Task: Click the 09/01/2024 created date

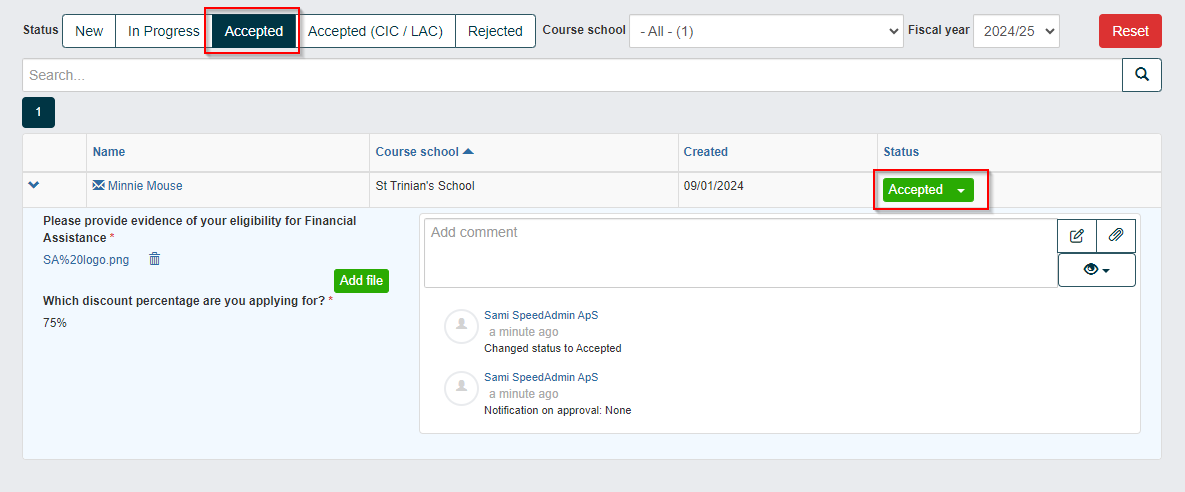Action: point(714,185)
